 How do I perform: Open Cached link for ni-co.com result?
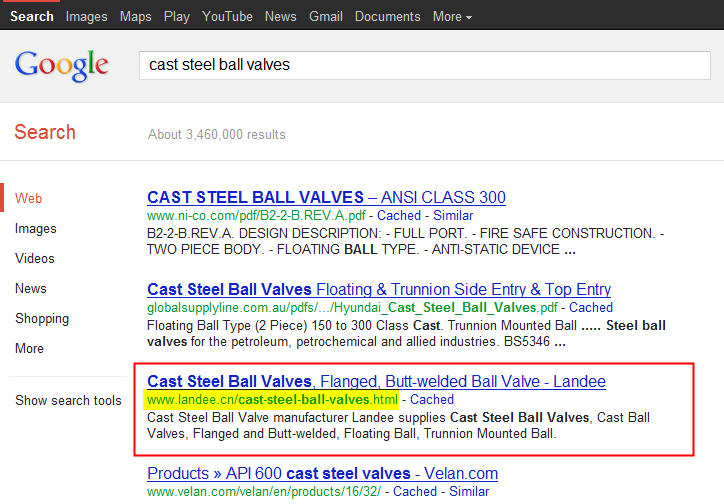pyautogui.click(x=399, y=216)
